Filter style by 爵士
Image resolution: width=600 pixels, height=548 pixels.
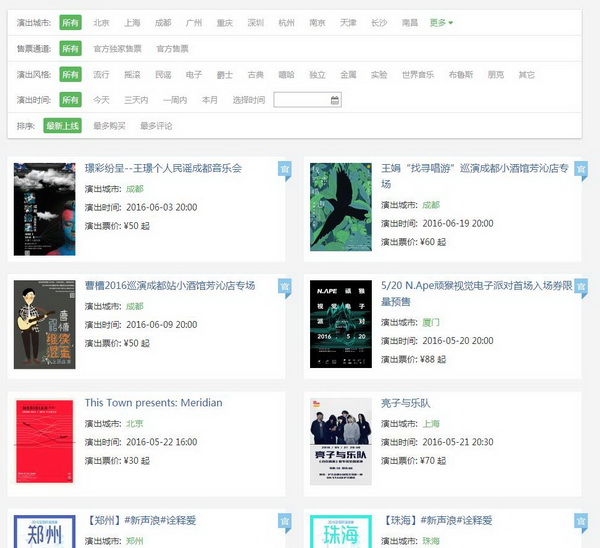coord(225,74)
